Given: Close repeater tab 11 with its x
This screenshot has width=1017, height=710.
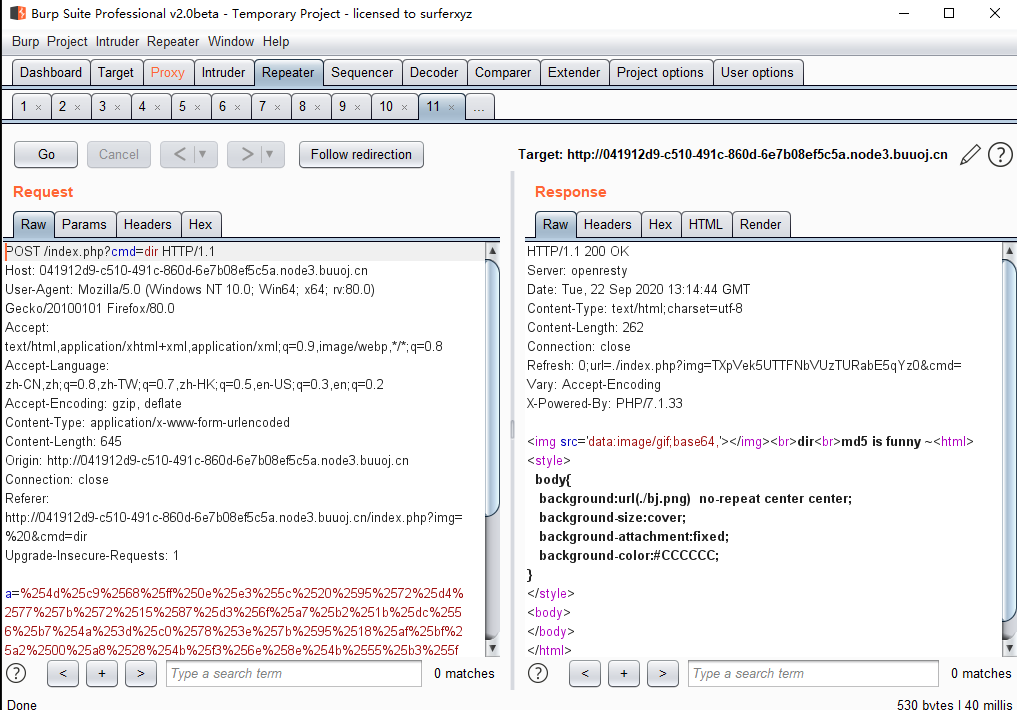Looking at the screenshot, I should pyautogui.click(x=451, y=107).
